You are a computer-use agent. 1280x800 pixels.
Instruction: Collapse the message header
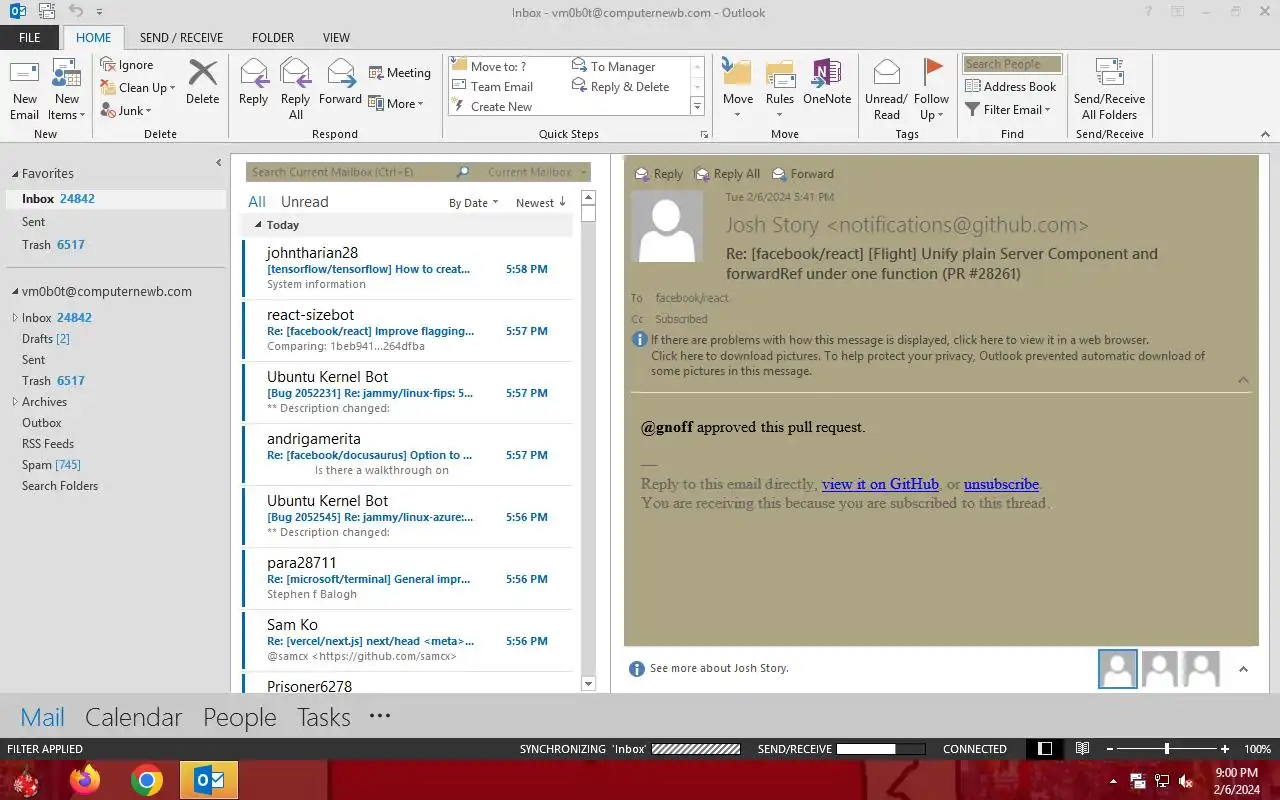coord(1243,380)
